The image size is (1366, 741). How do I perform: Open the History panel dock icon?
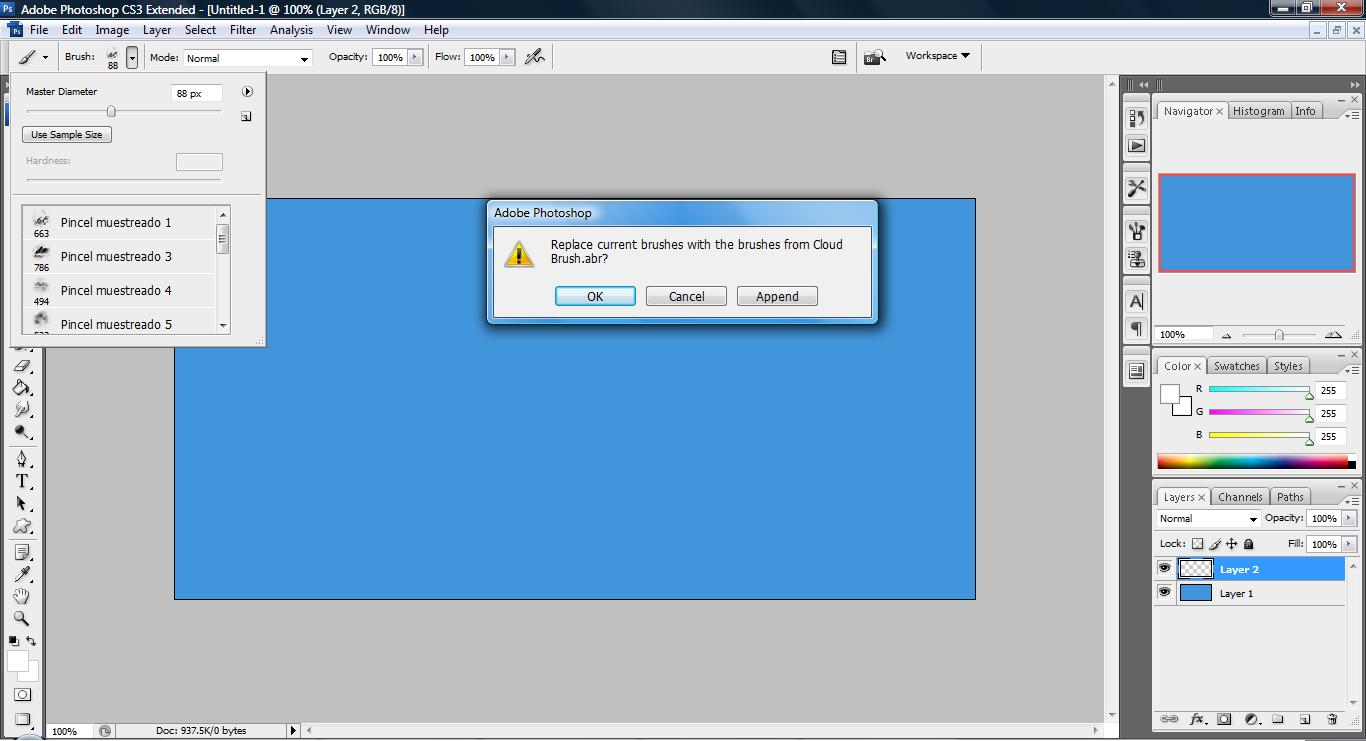[1136, 118]
